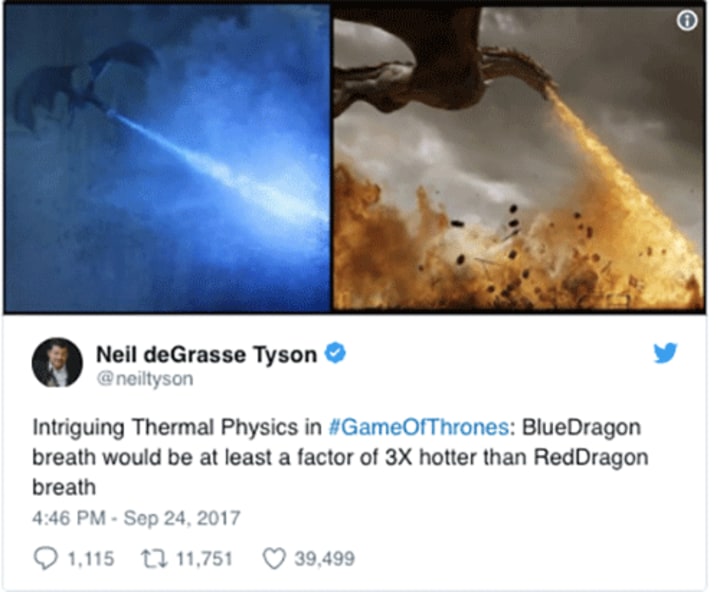Click the 11,751 retweets count
Viewport: 720px width, 592px height.
(204, 559)
